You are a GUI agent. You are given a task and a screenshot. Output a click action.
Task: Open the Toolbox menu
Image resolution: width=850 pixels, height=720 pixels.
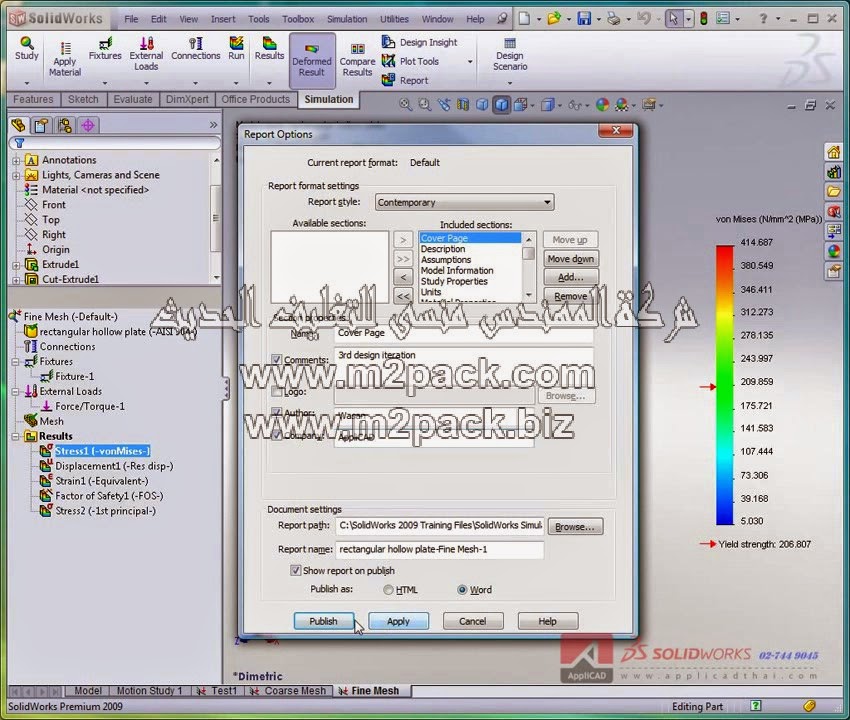click(298, 19)
